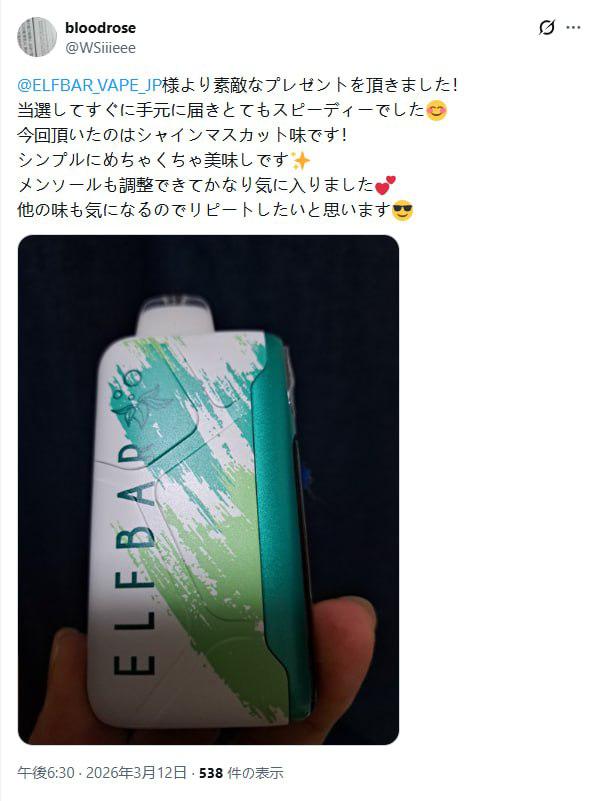This screenshot has height=801, width=598.
Task: Click the sparkles emoji icon
Action: [x=301, y=160]
